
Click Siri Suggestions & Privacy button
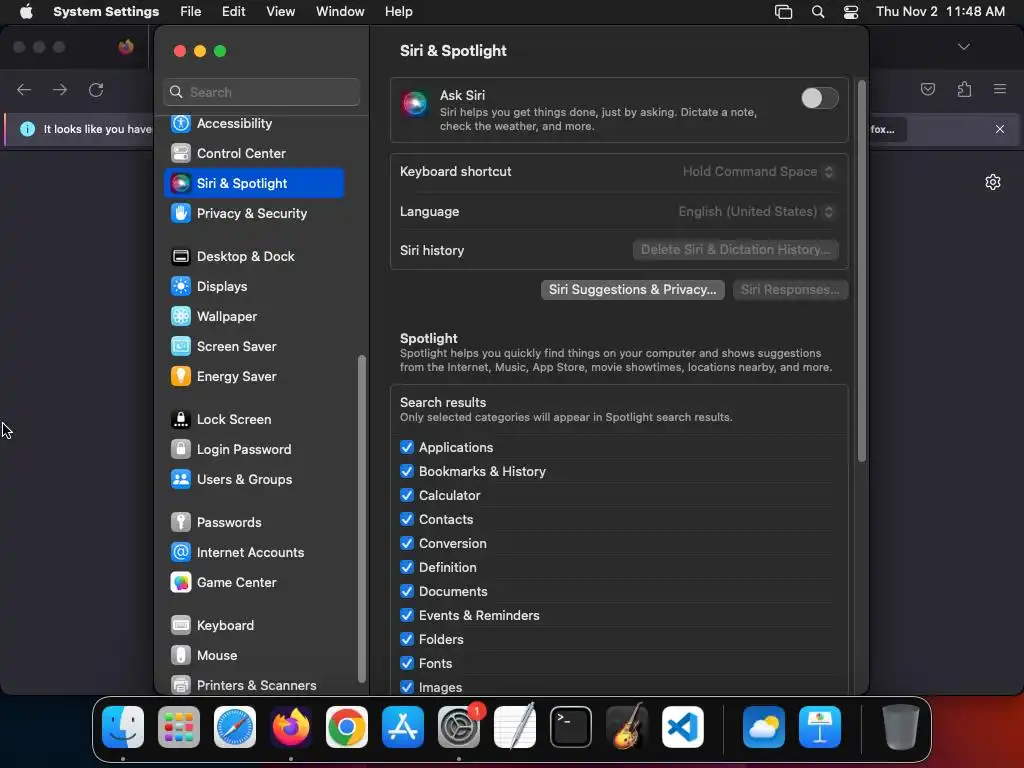click(632, 289)
